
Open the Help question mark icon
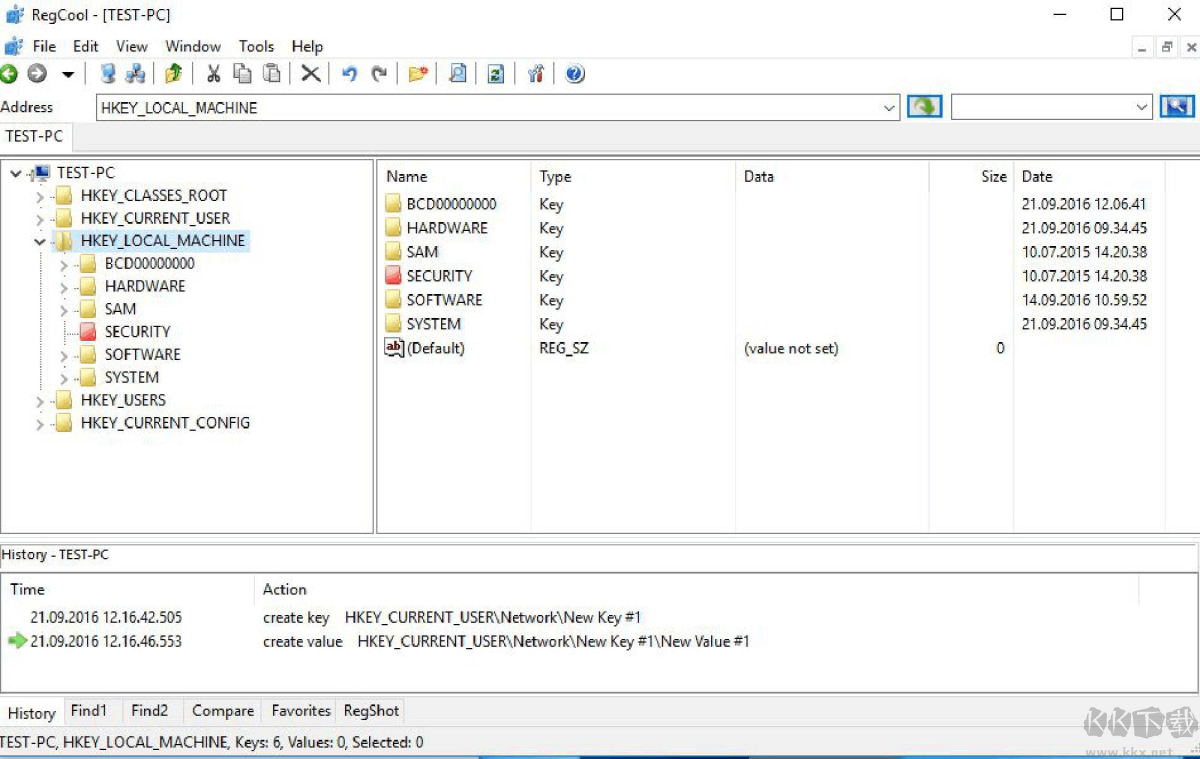pos(574,74)
